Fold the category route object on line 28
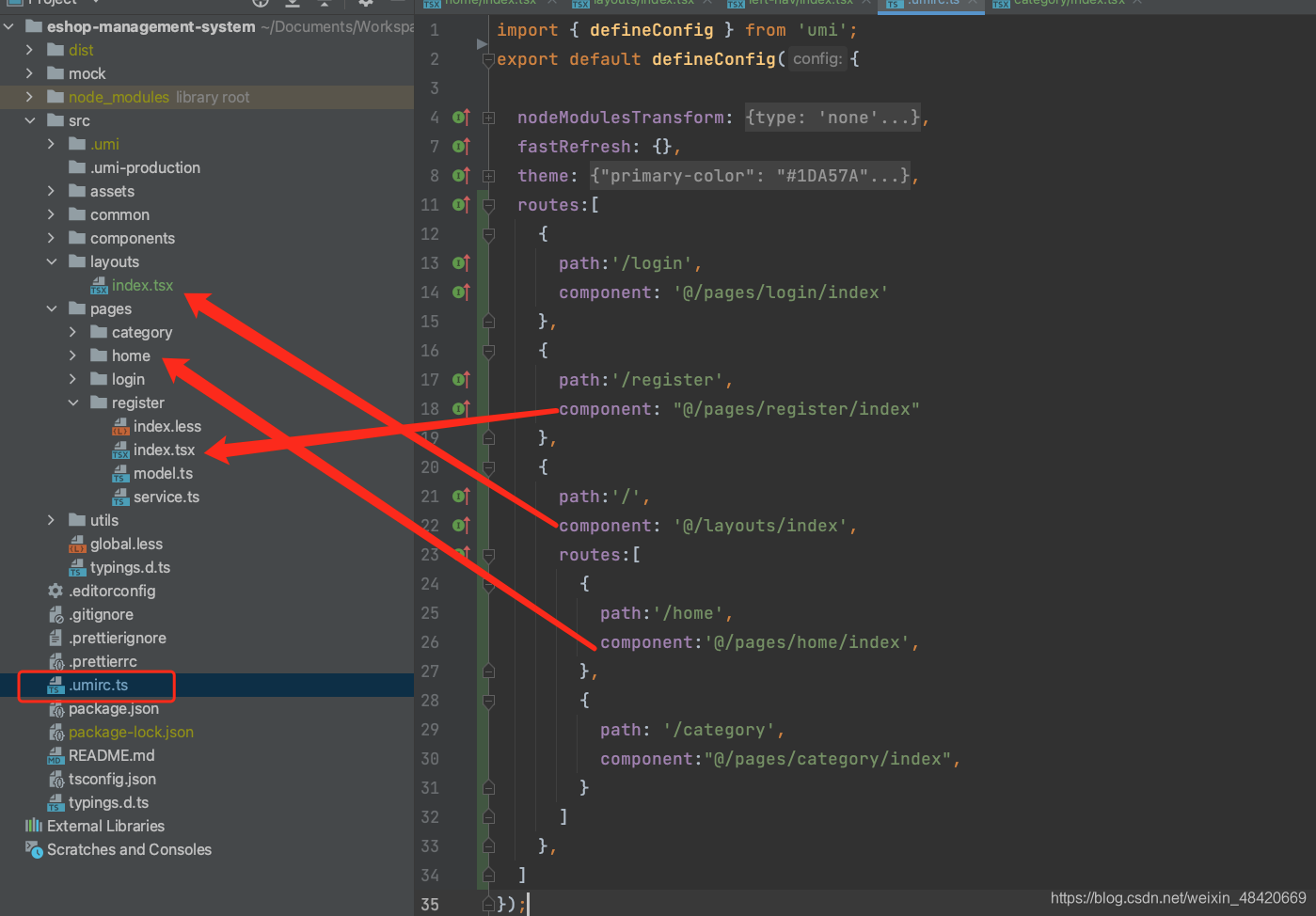The width and height of the screenshot is (1316, 916). (488, 701)
